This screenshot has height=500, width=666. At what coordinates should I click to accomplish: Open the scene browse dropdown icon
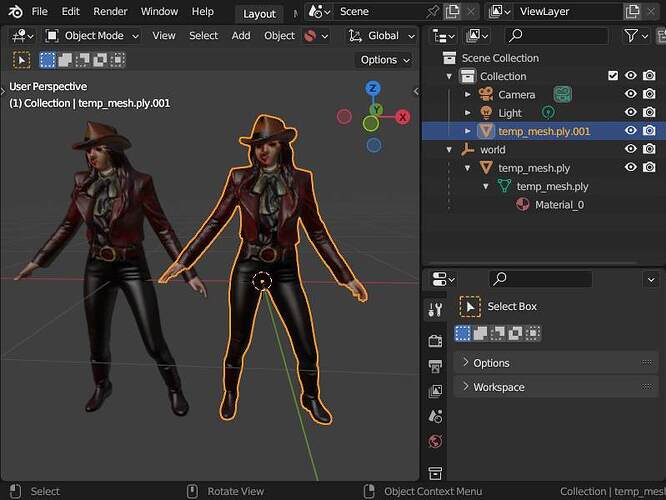click(319, 12)
